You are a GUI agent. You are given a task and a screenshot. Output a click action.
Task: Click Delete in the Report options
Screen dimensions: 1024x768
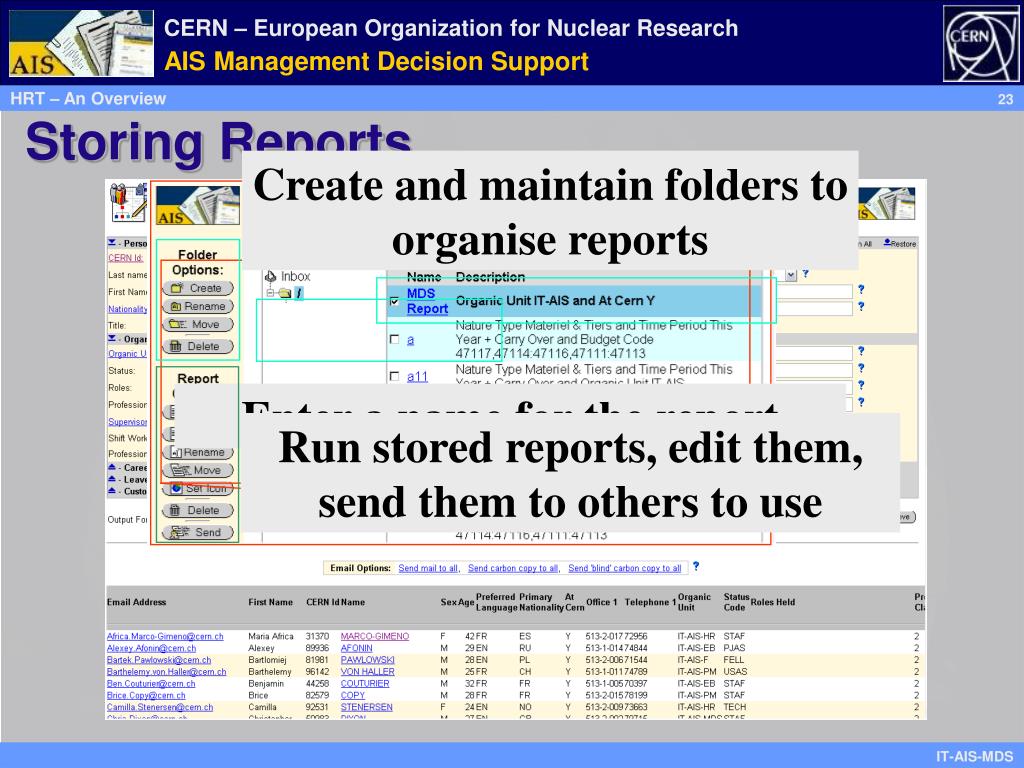[x=198, y=510]
